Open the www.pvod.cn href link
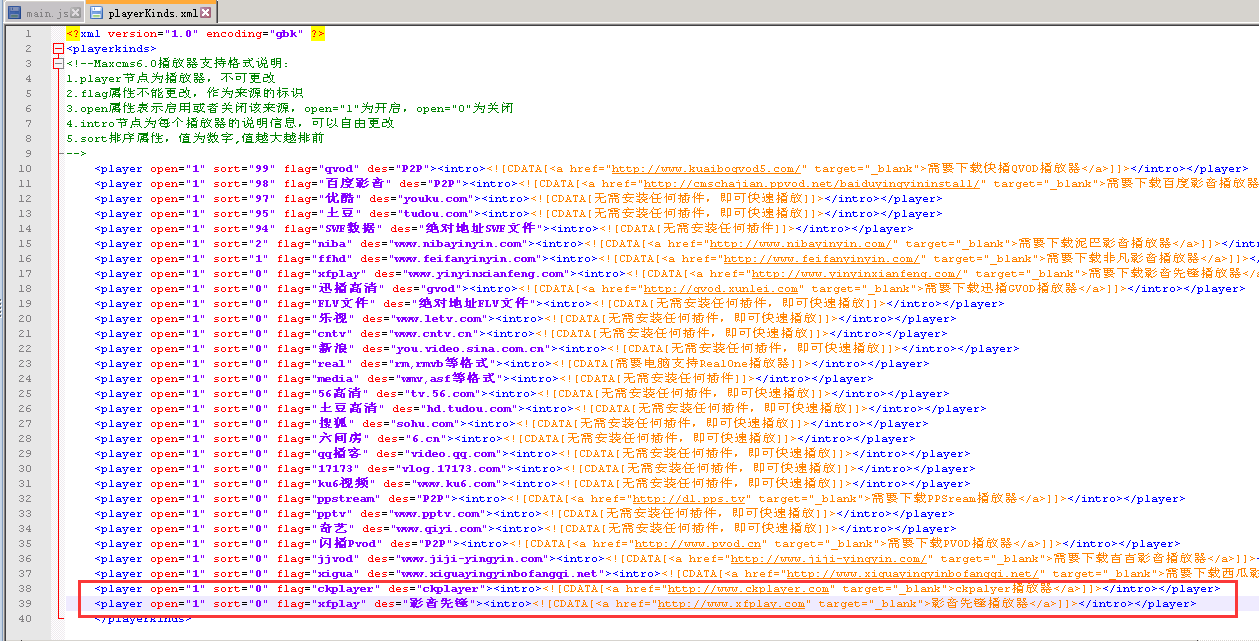Image resolution: width=1259 pixels, height=641 pixels. click(x=700, y=544)
